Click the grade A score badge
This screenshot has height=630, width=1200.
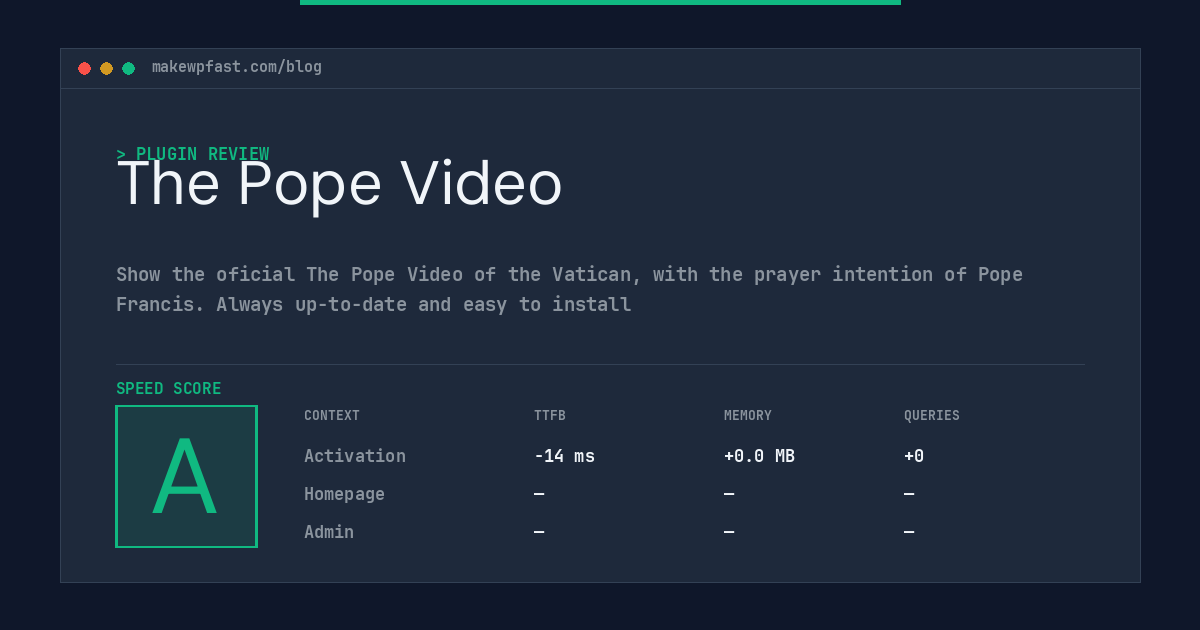click(186, 476)
